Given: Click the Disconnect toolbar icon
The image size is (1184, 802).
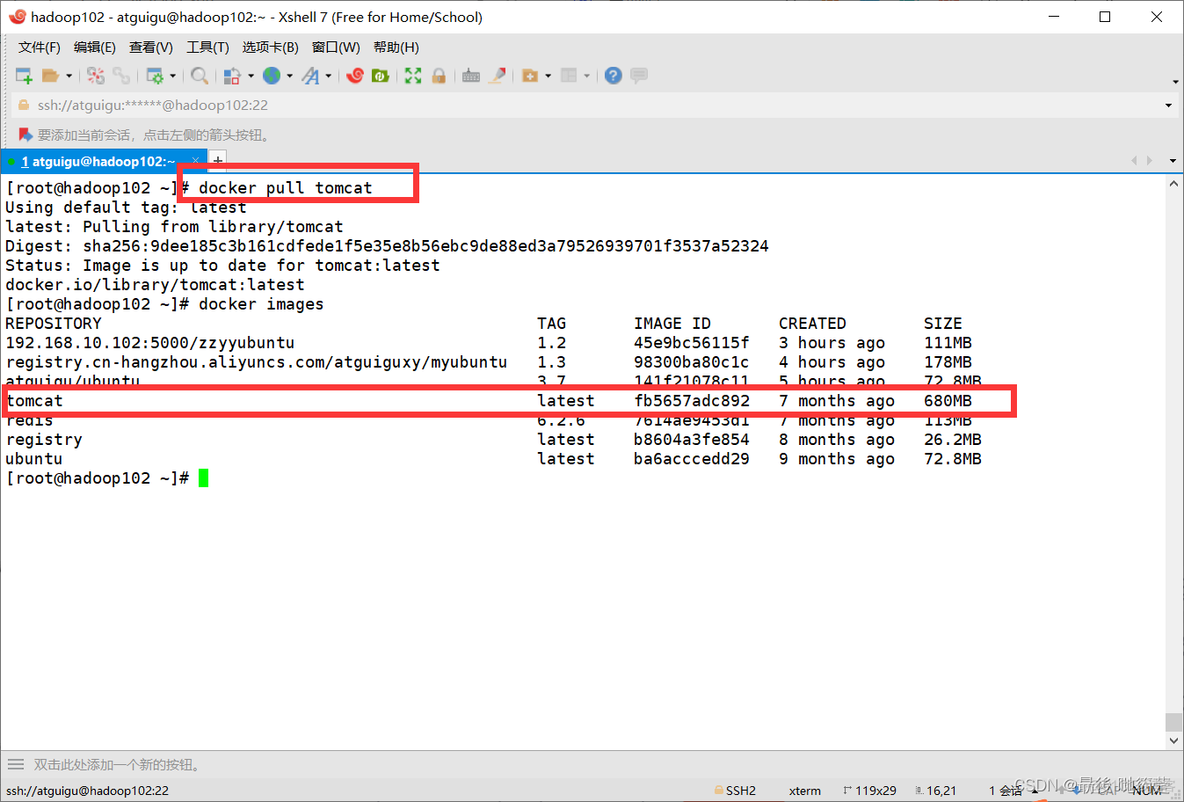Looking at the screenshot, I should [95, 76].
